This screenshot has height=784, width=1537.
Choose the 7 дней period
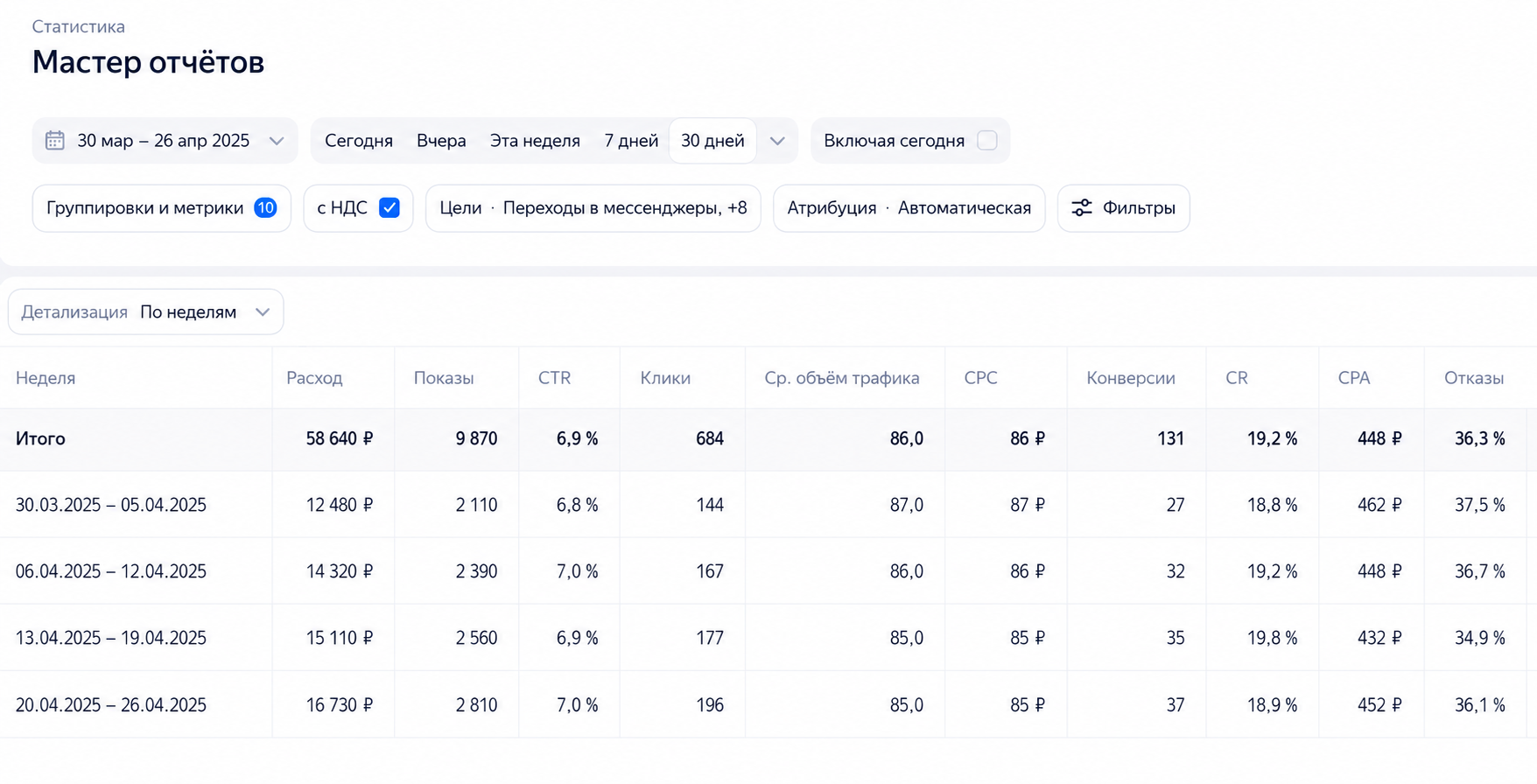click(x=631, y=141)
